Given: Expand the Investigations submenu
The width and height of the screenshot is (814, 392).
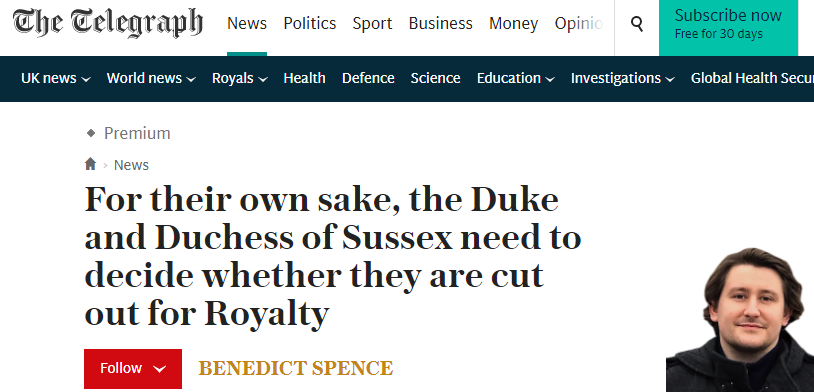Looking at the screenshot, I should (670, 79).
